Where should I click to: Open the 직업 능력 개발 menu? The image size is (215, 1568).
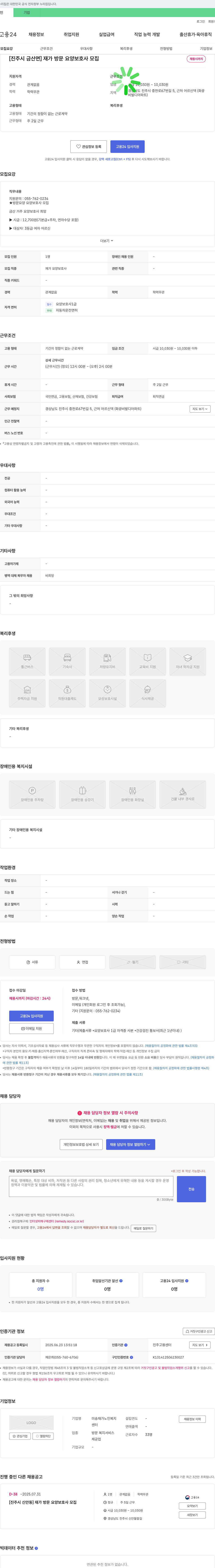click(x=147, y=35)
